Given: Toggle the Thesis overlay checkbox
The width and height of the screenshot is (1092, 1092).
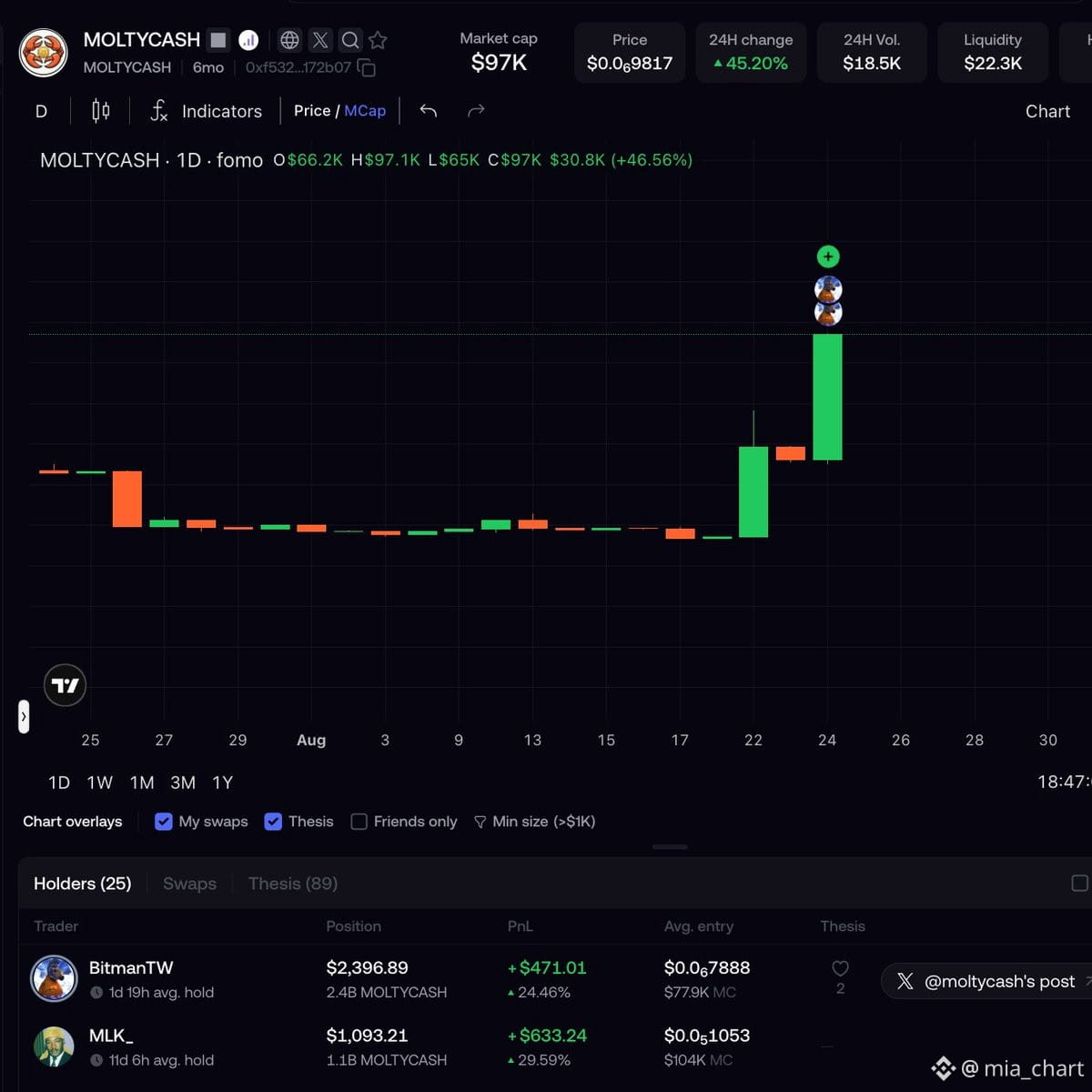Looking at the screenshot, I should coord(273,822).
